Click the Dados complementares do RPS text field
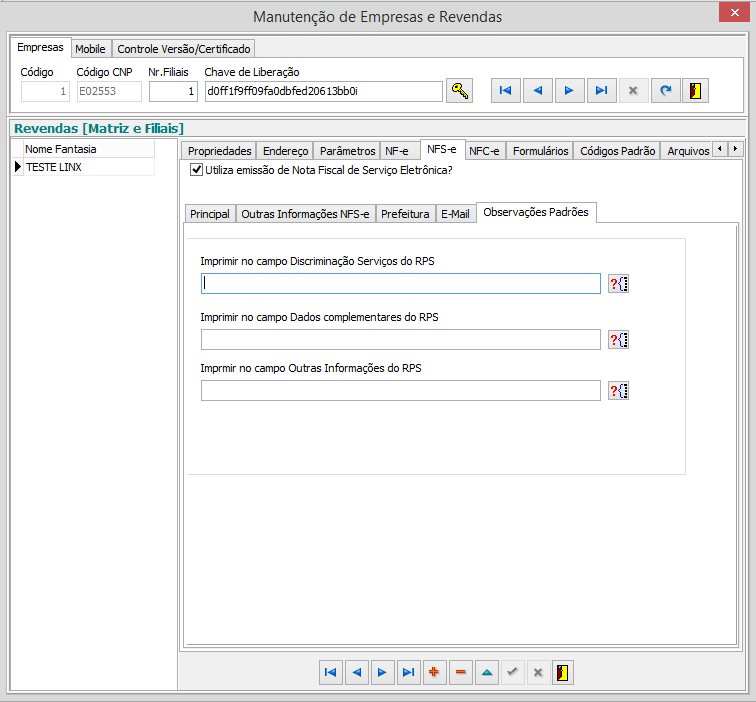Viewport: 756px width, 702px height. tap(401, 340)
